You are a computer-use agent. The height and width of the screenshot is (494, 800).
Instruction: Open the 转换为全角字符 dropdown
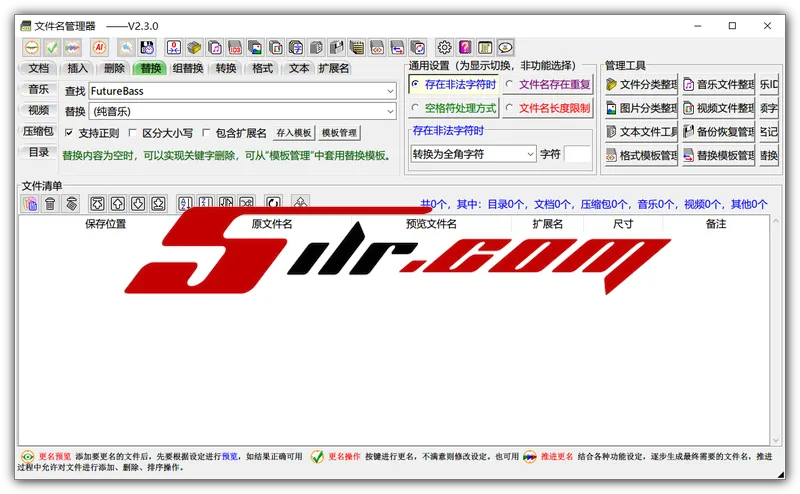coord(530,154)
